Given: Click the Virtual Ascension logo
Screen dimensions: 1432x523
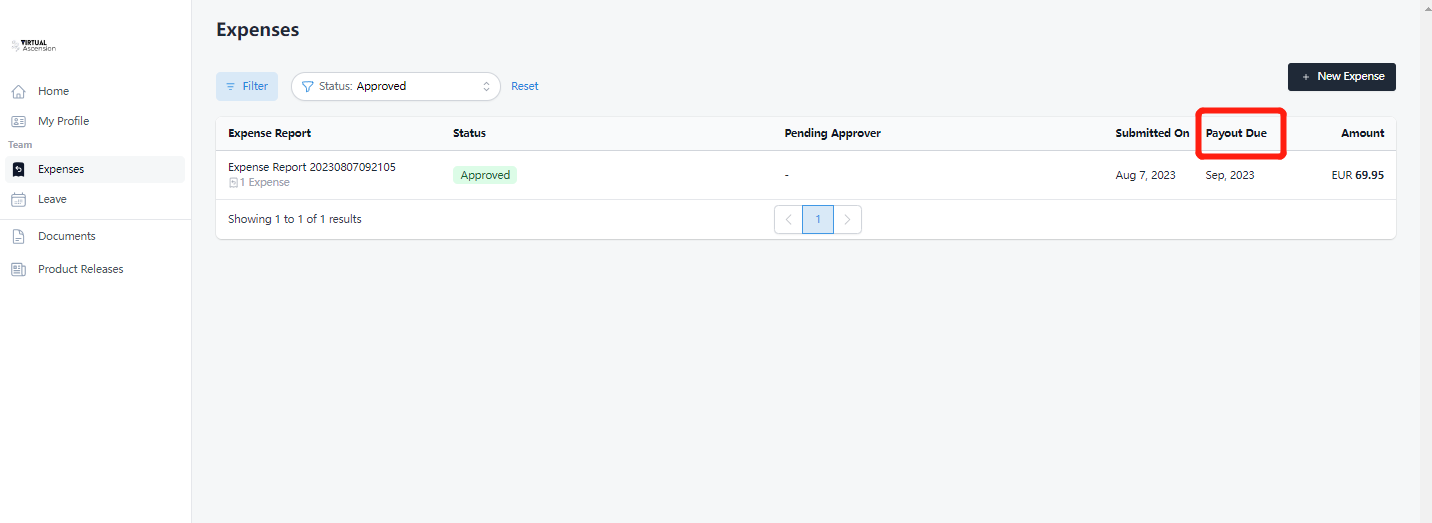Looking at the screenshot, I should click(34, 46).
